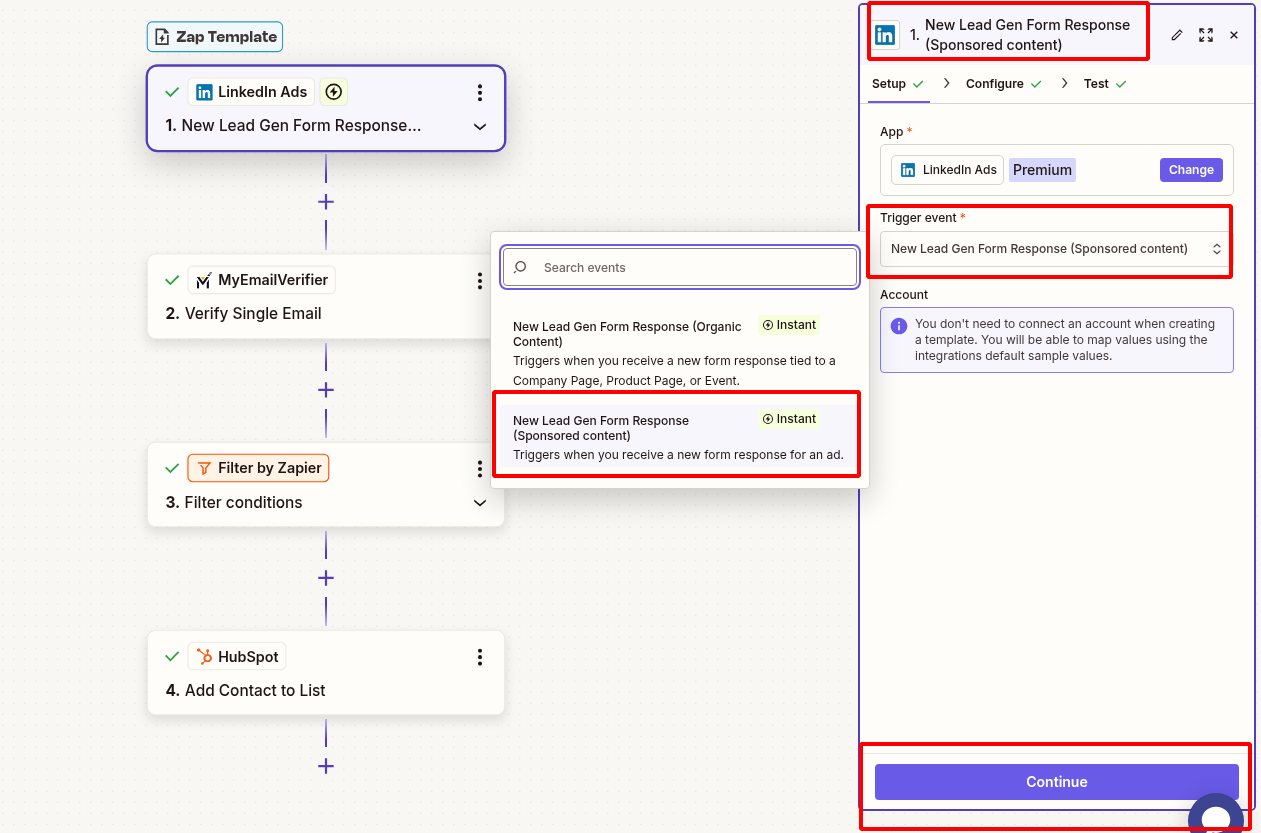The image size is (1261, 833).
Task: Open the Test tab
Action: (x=1095, y=84)
